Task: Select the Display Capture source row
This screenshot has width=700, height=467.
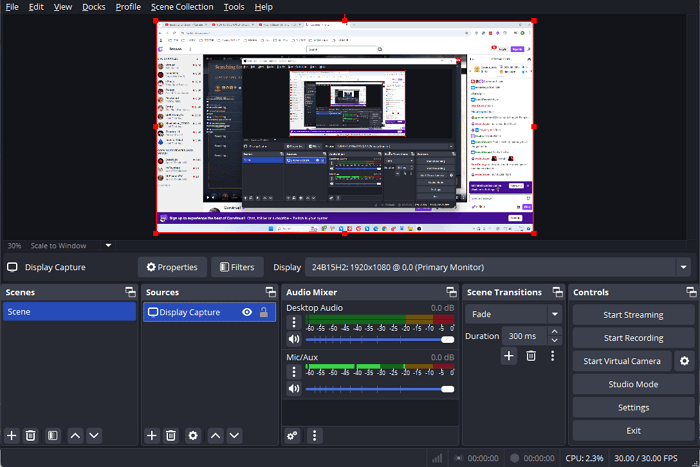Action: pyautogui.click(x=209, y=312)
